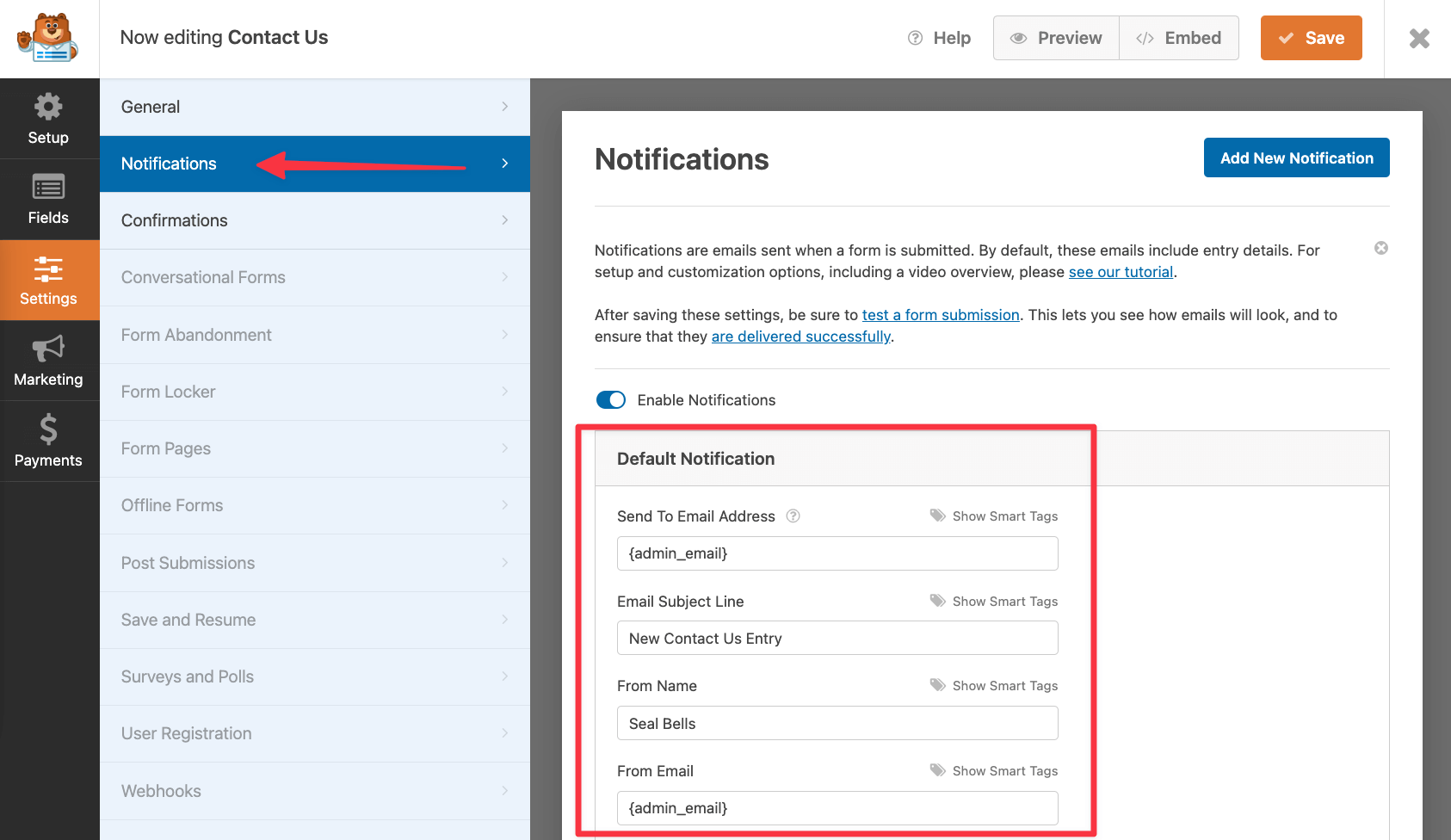The width and height of the screenshot is (1451, 840).
Task: Click the From Email input field
Action: click(837, 808)
